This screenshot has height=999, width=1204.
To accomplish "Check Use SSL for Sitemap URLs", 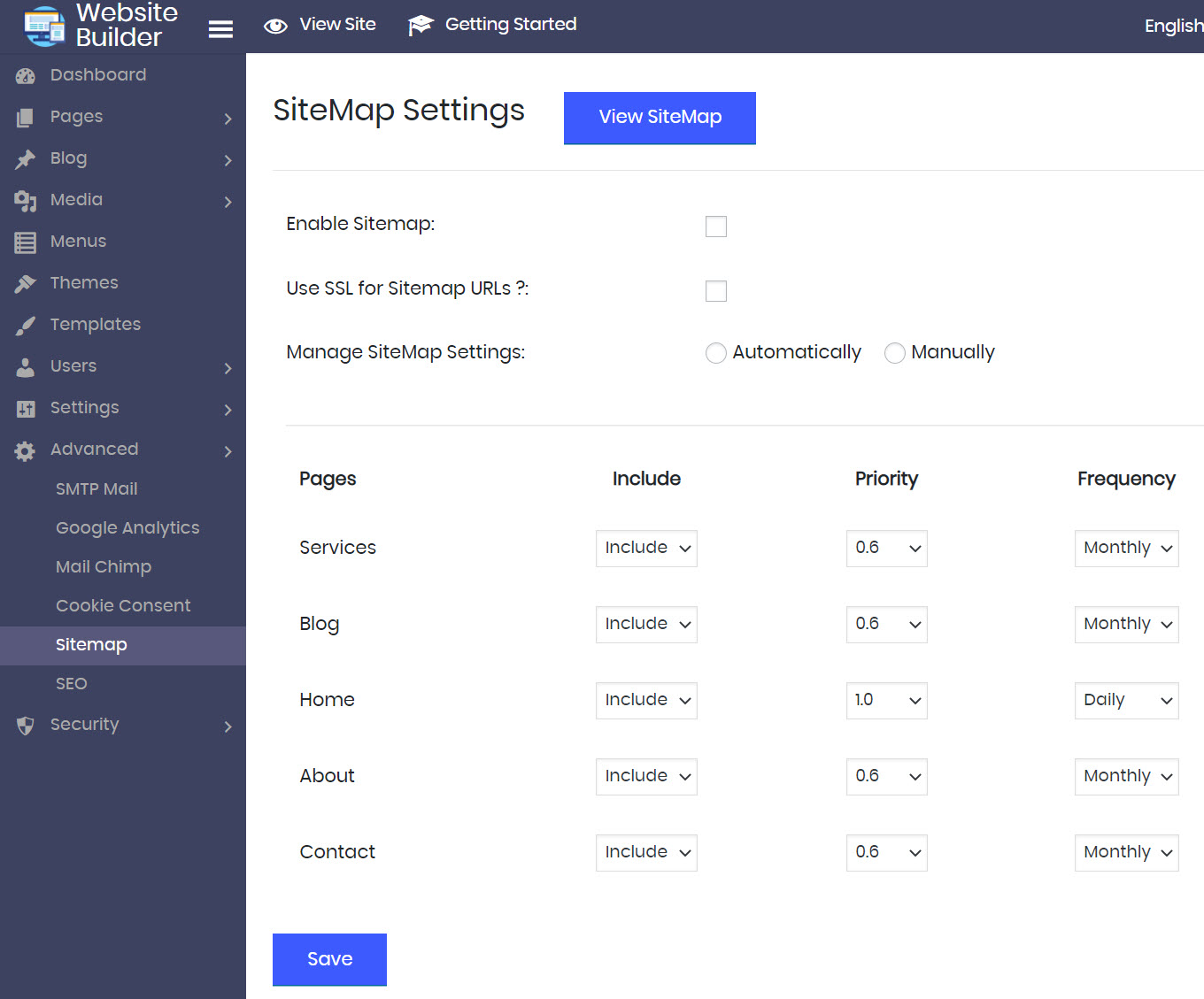I will [715, 291].
